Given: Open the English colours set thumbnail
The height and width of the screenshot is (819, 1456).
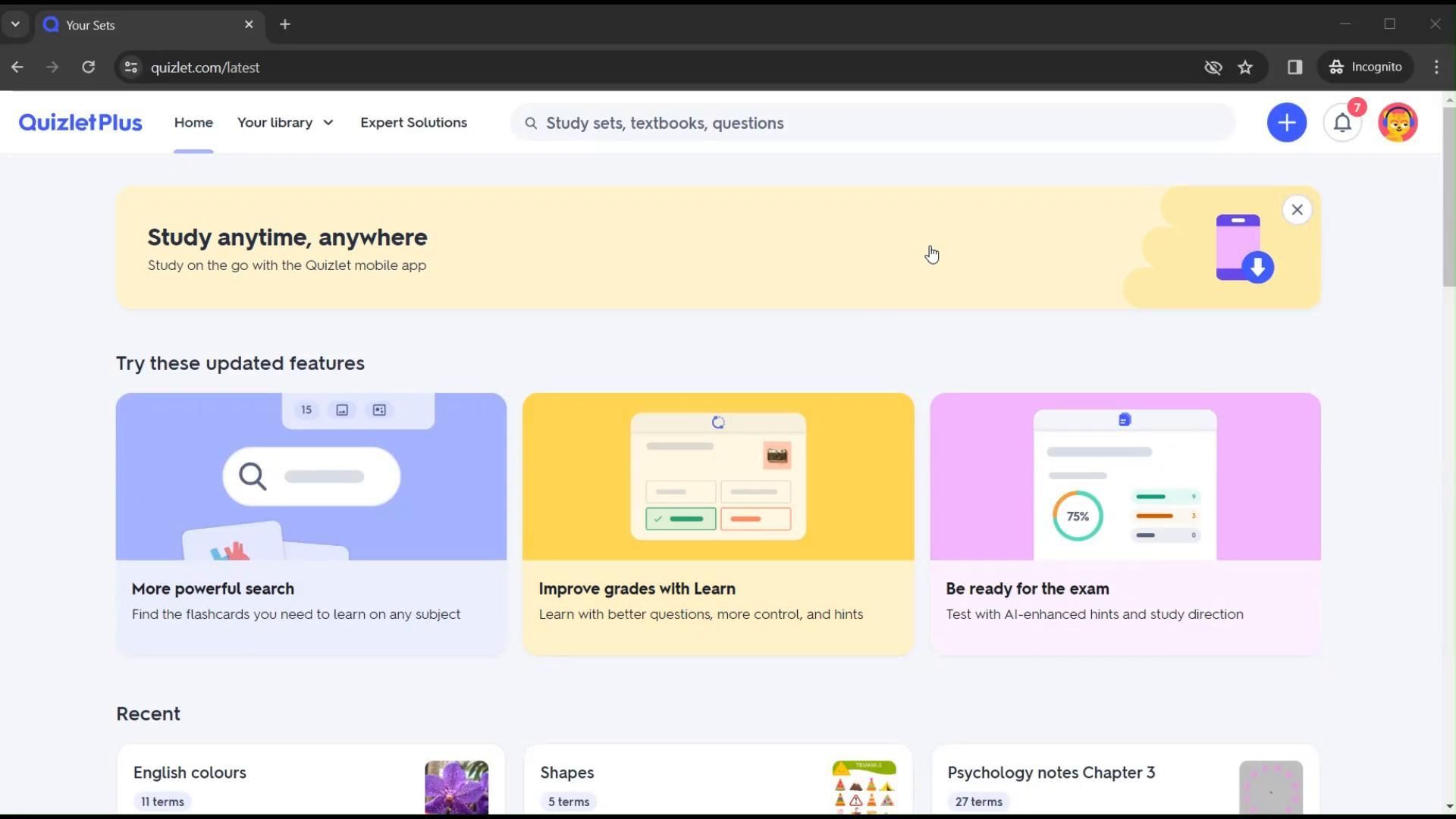Looking at the screenshot, I should tap(456, 787).
